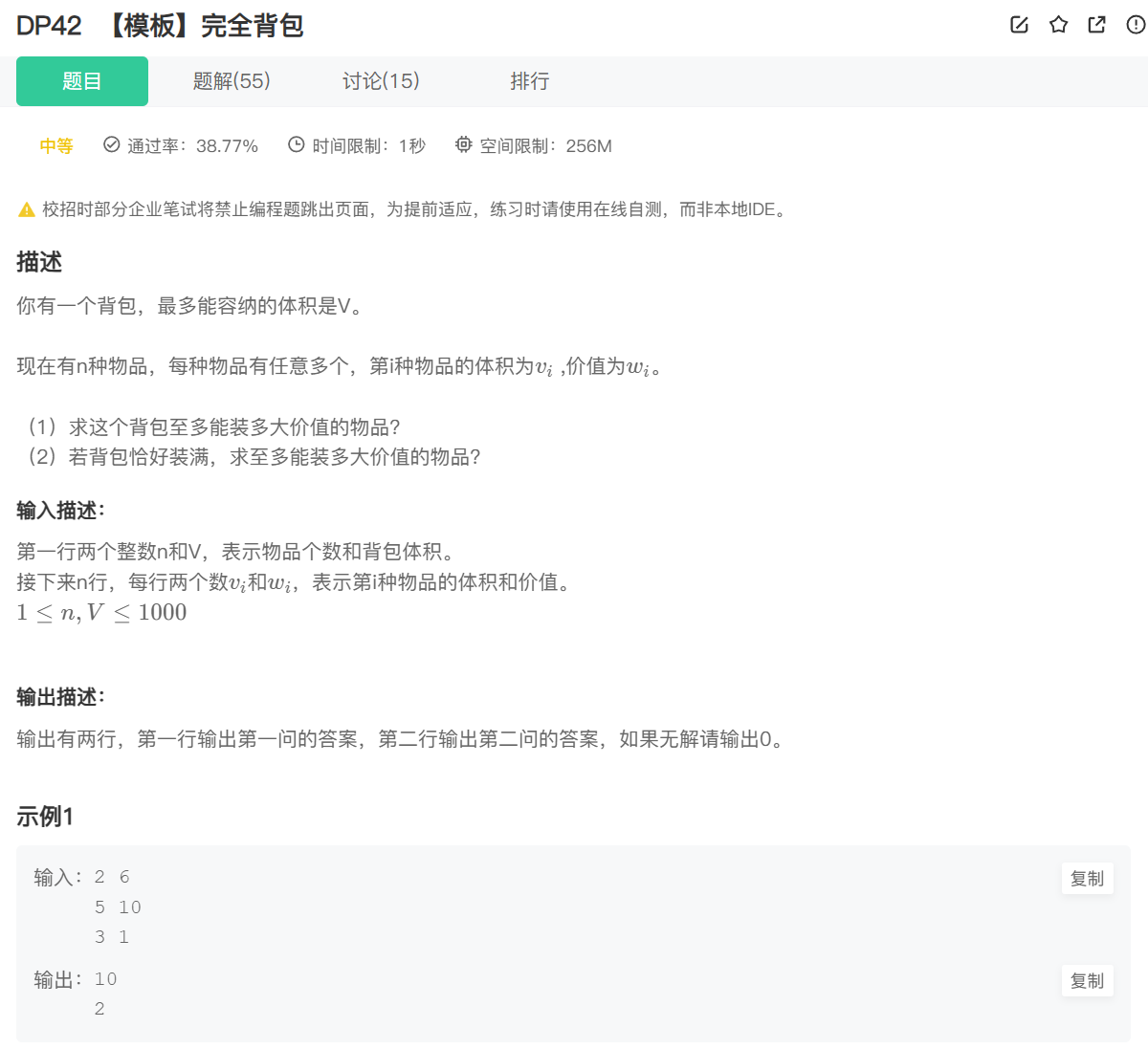Click the checkmark icon beside 通过率
The image size is (1148, 1049).
111,145
